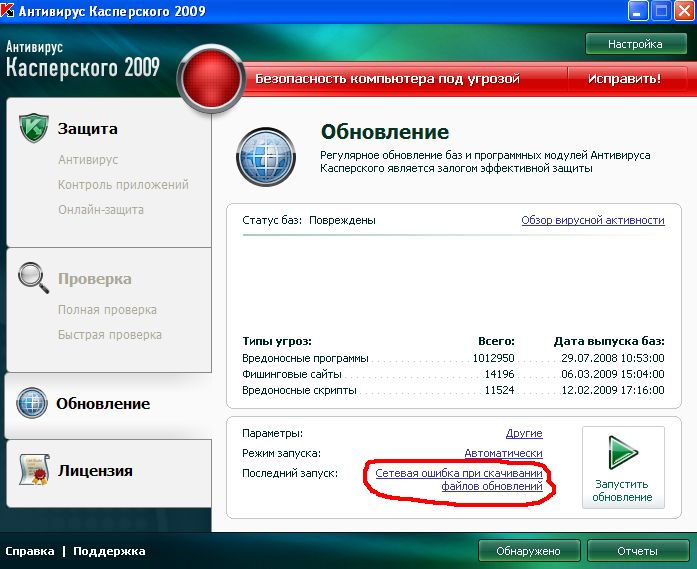Open the Отчеты reports button
This screenshot has height=569, width=697.
tap(637, 551)
